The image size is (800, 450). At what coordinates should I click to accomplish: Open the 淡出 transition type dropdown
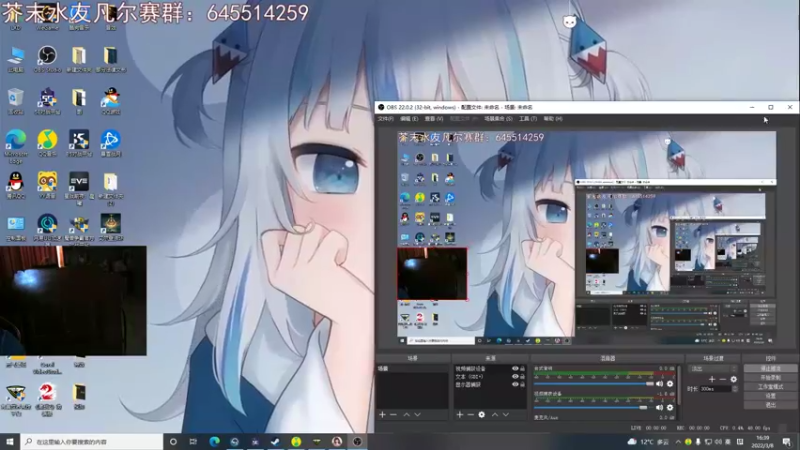(x=713, y=368)
